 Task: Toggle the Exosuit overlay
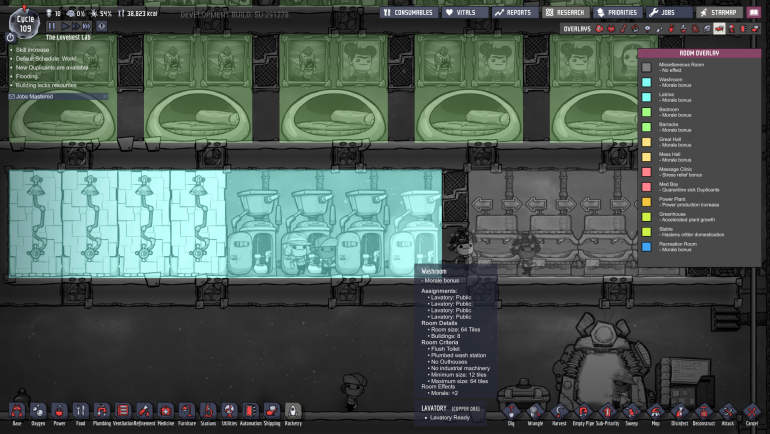(x=732, y=29)
